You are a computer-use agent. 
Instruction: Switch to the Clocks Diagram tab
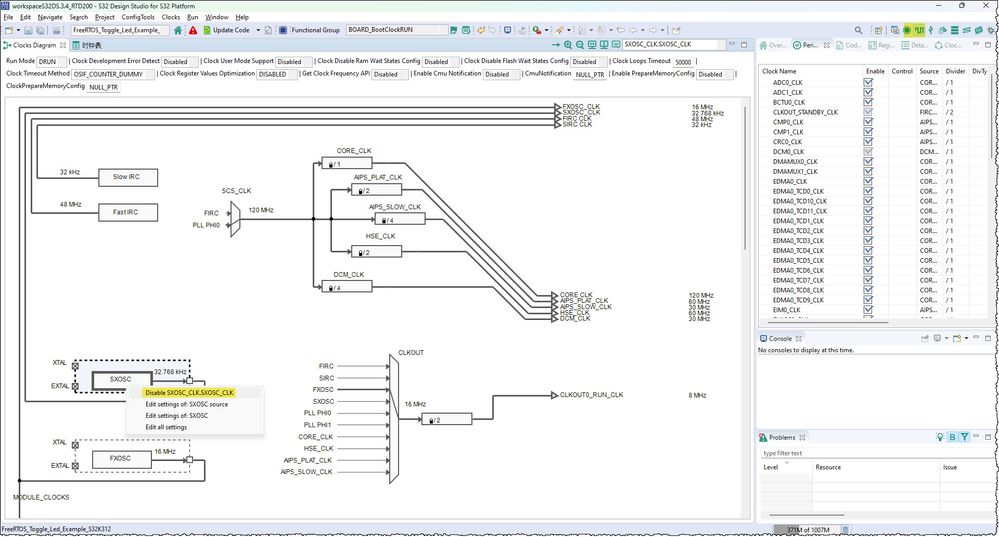coord(34,45)
